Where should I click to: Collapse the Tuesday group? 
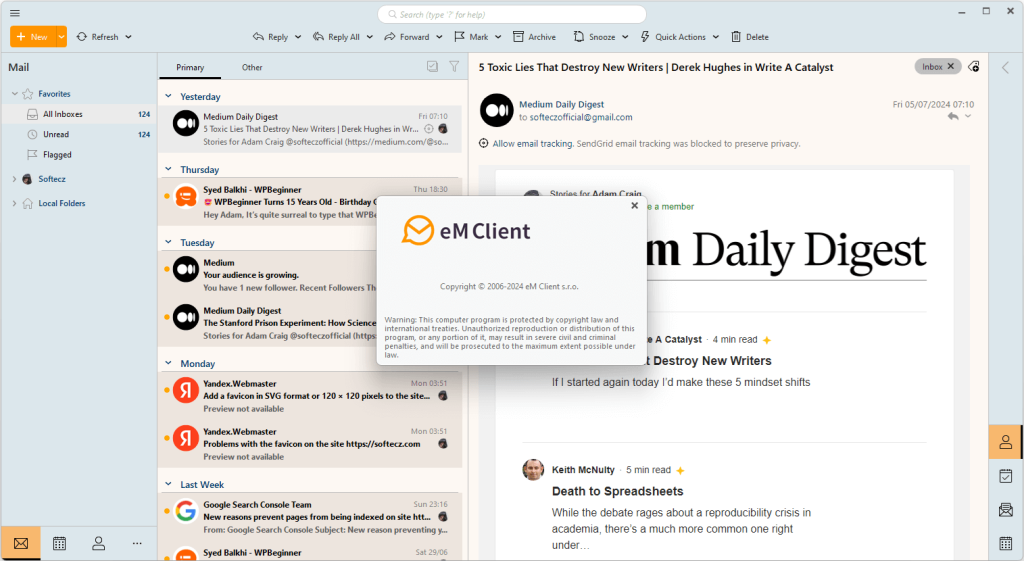(x=168, y=242)
